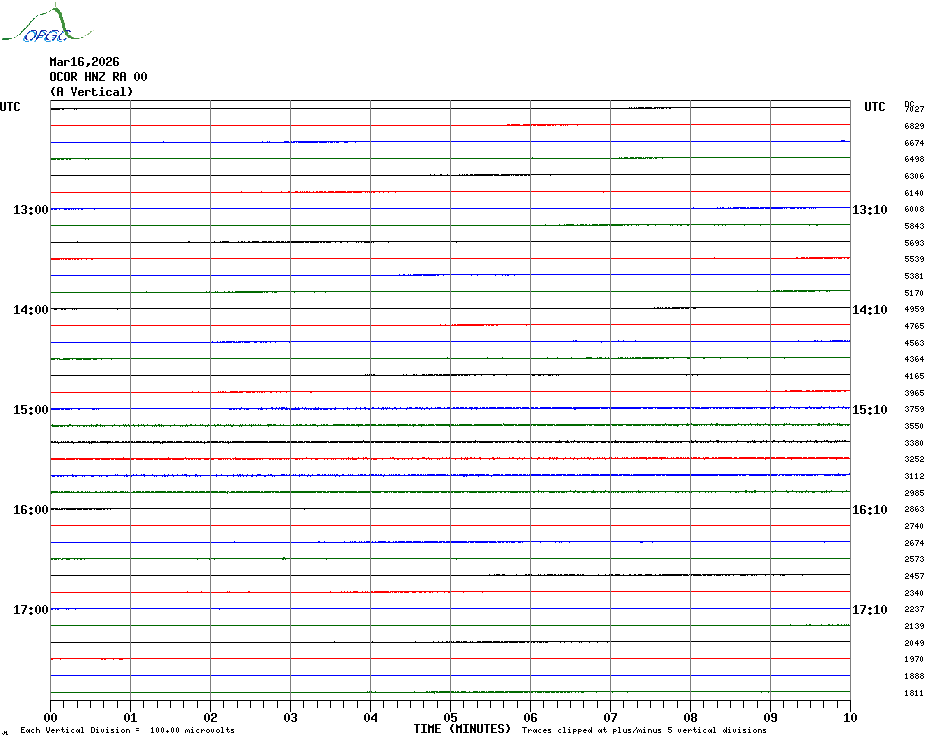Click the 13:10 time label

point(870,209)
